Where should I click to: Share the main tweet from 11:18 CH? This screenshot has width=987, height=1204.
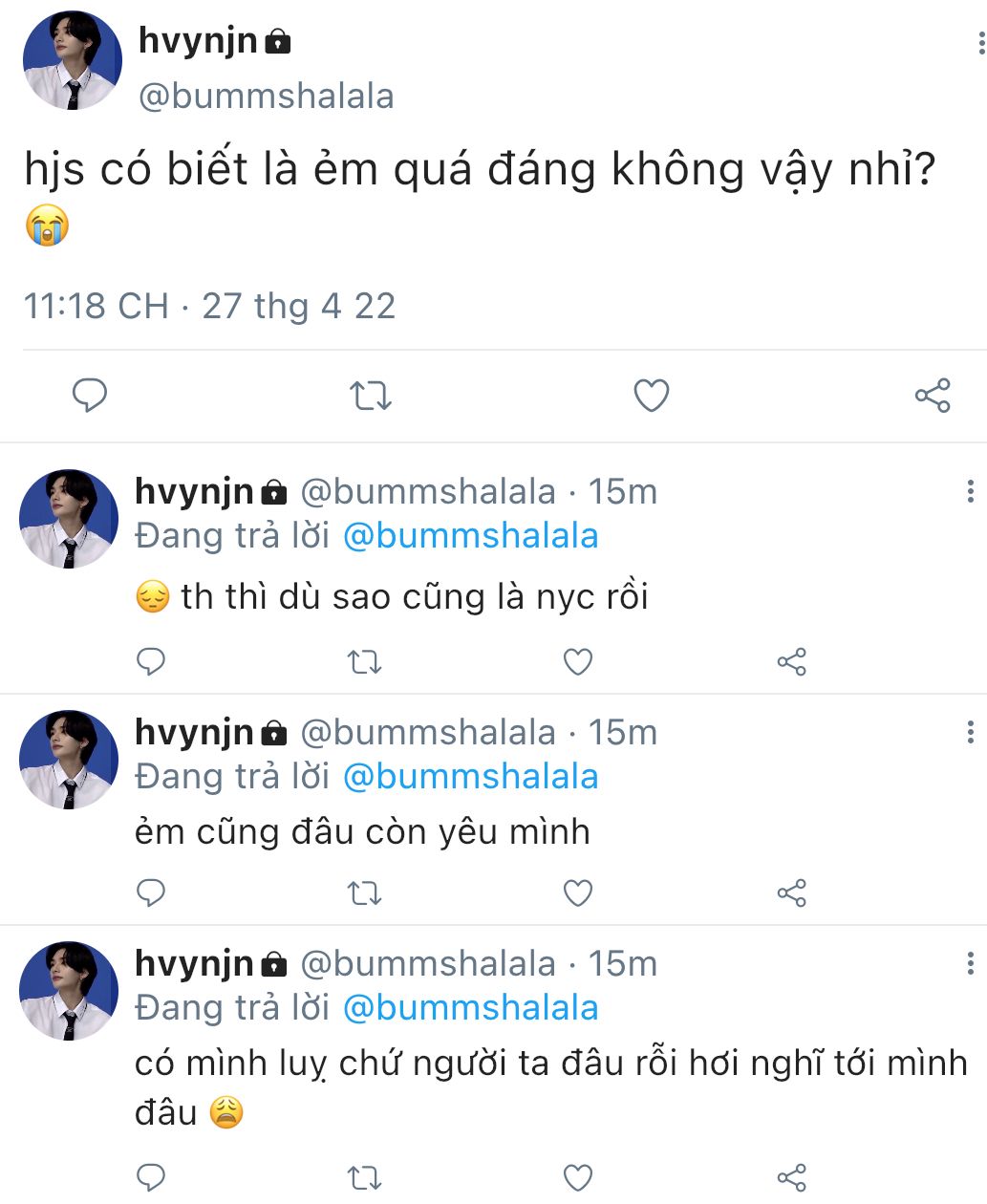(933, 395)
